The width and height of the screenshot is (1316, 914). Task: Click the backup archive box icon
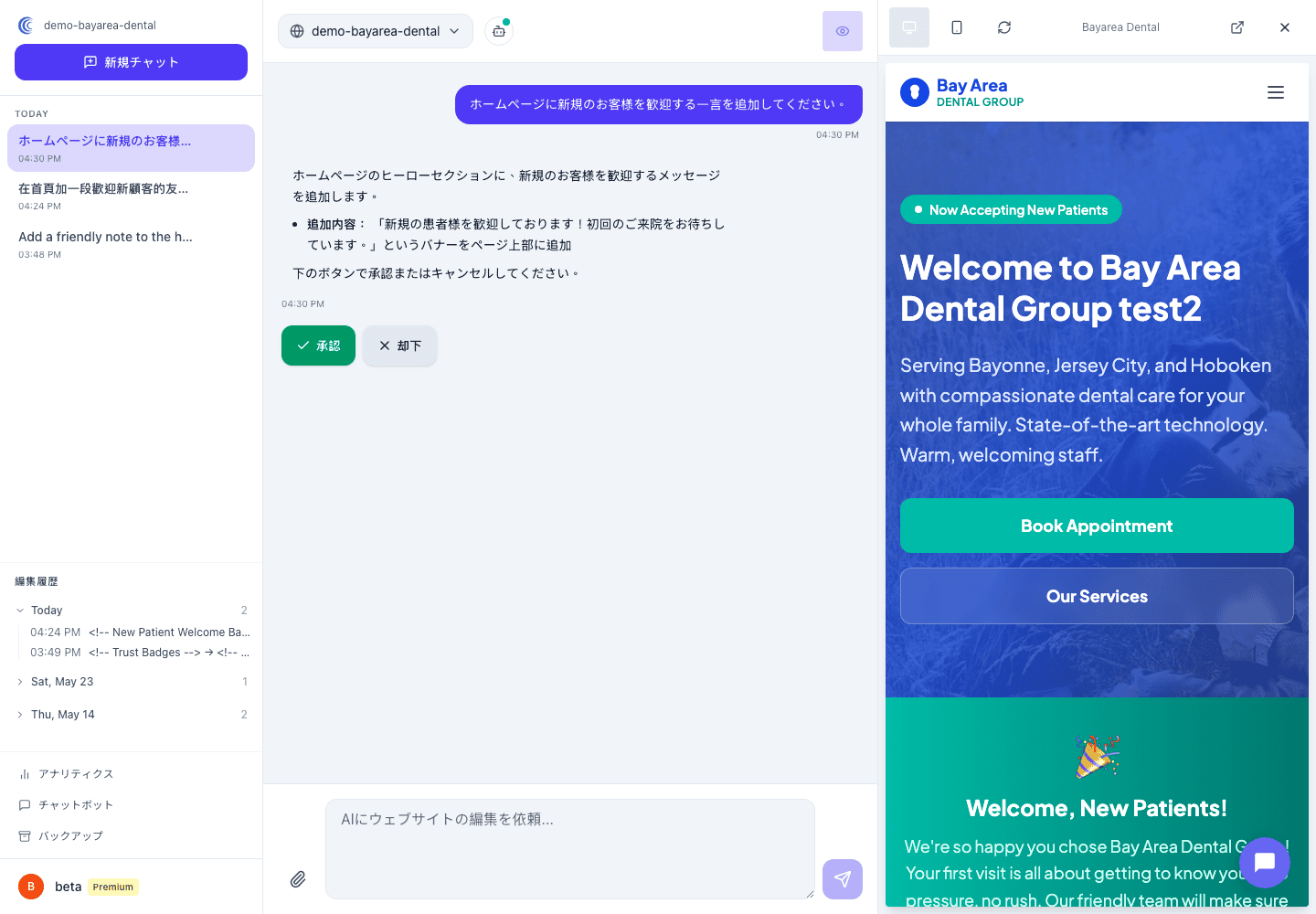(x=25, y=836)
